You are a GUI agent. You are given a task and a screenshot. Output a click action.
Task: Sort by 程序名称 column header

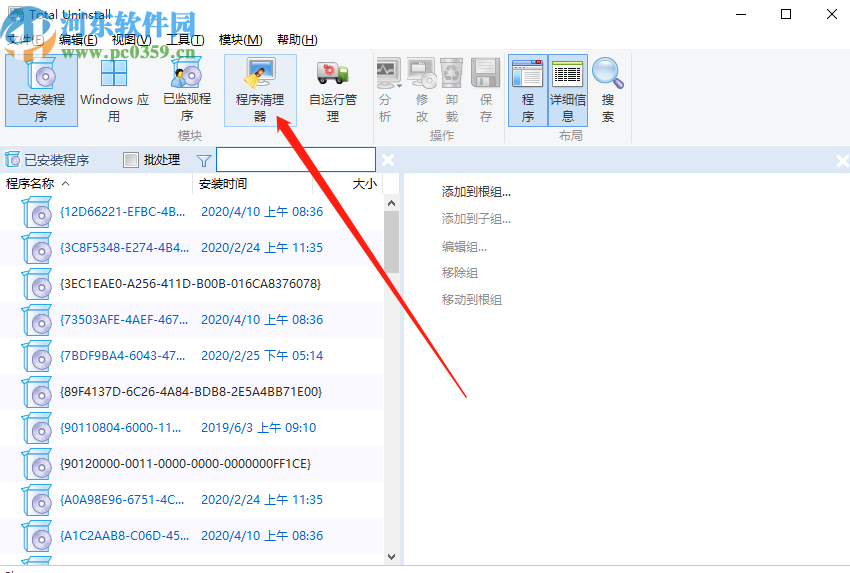pos(96,184)
